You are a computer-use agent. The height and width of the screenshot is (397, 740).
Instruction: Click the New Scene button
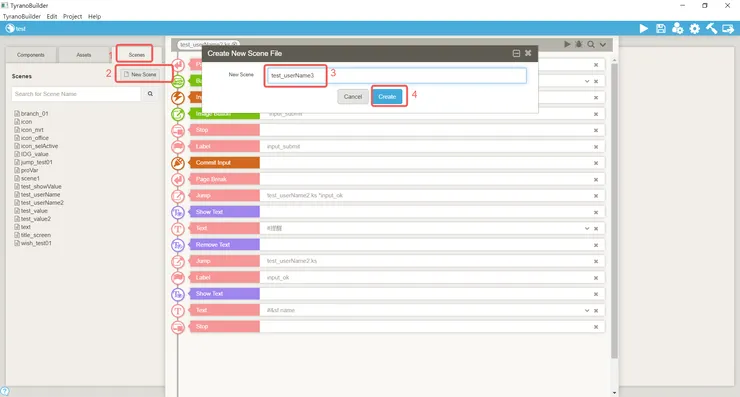[x=140, y=75]
